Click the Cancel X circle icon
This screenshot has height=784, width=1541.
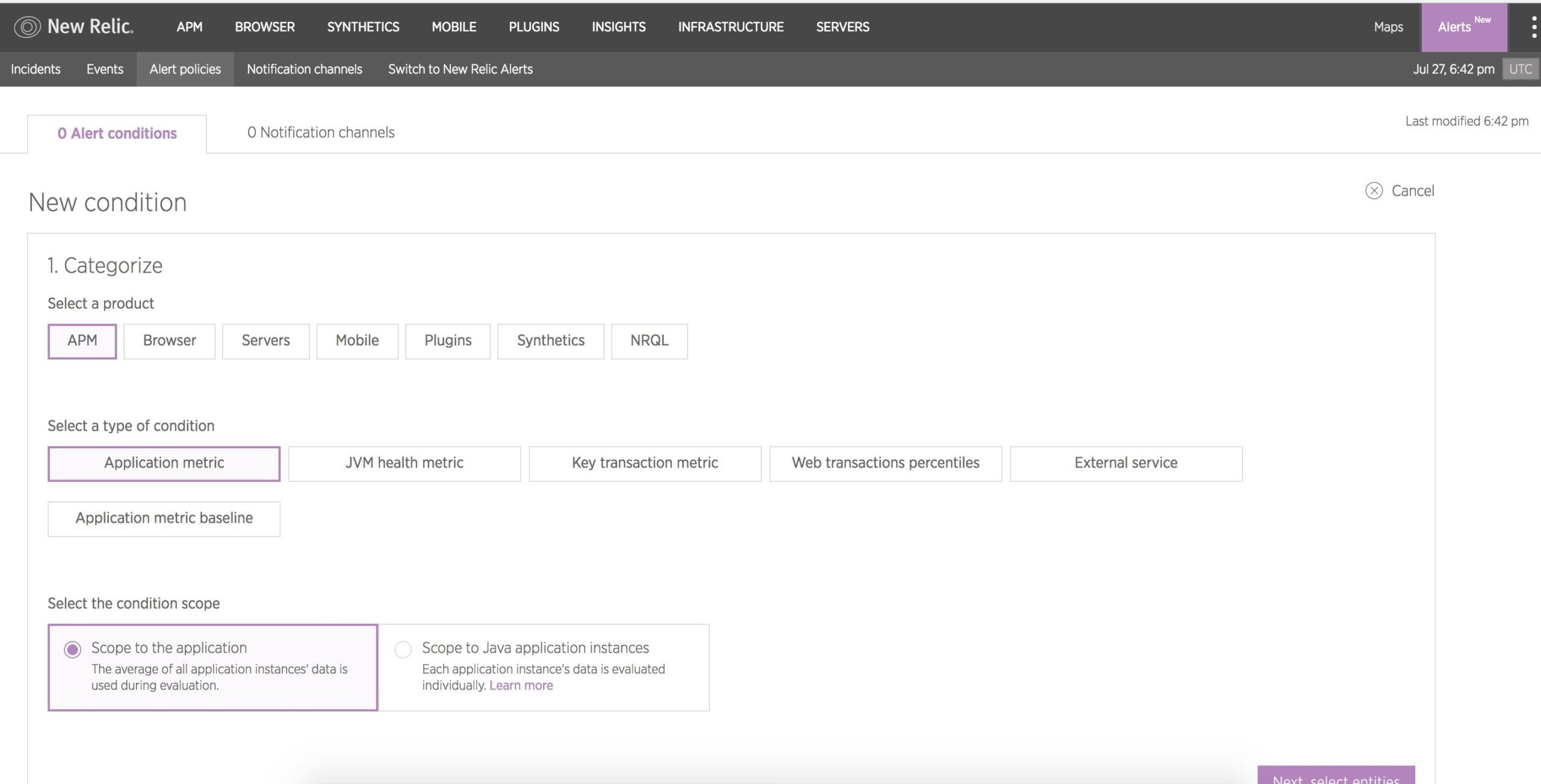(x=1374, y=191)
